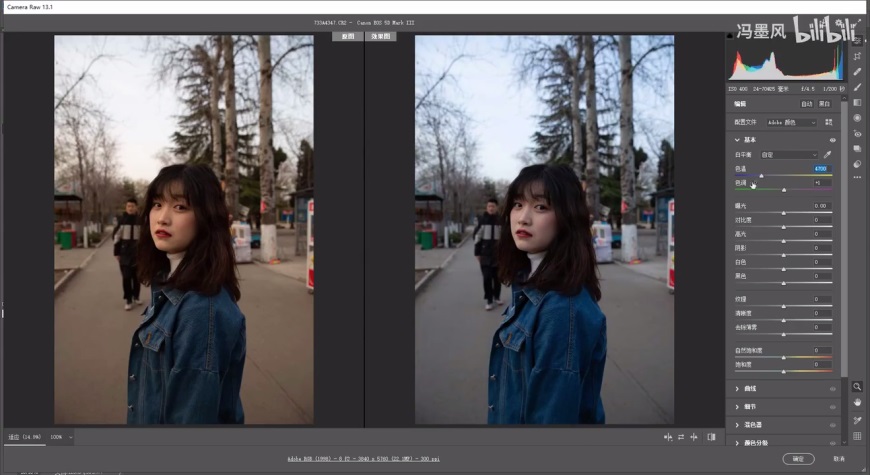Select the Zoom magnifier tool
This screenshot has width=870, height=475.
pyautogui.click(x=857, y=387)
